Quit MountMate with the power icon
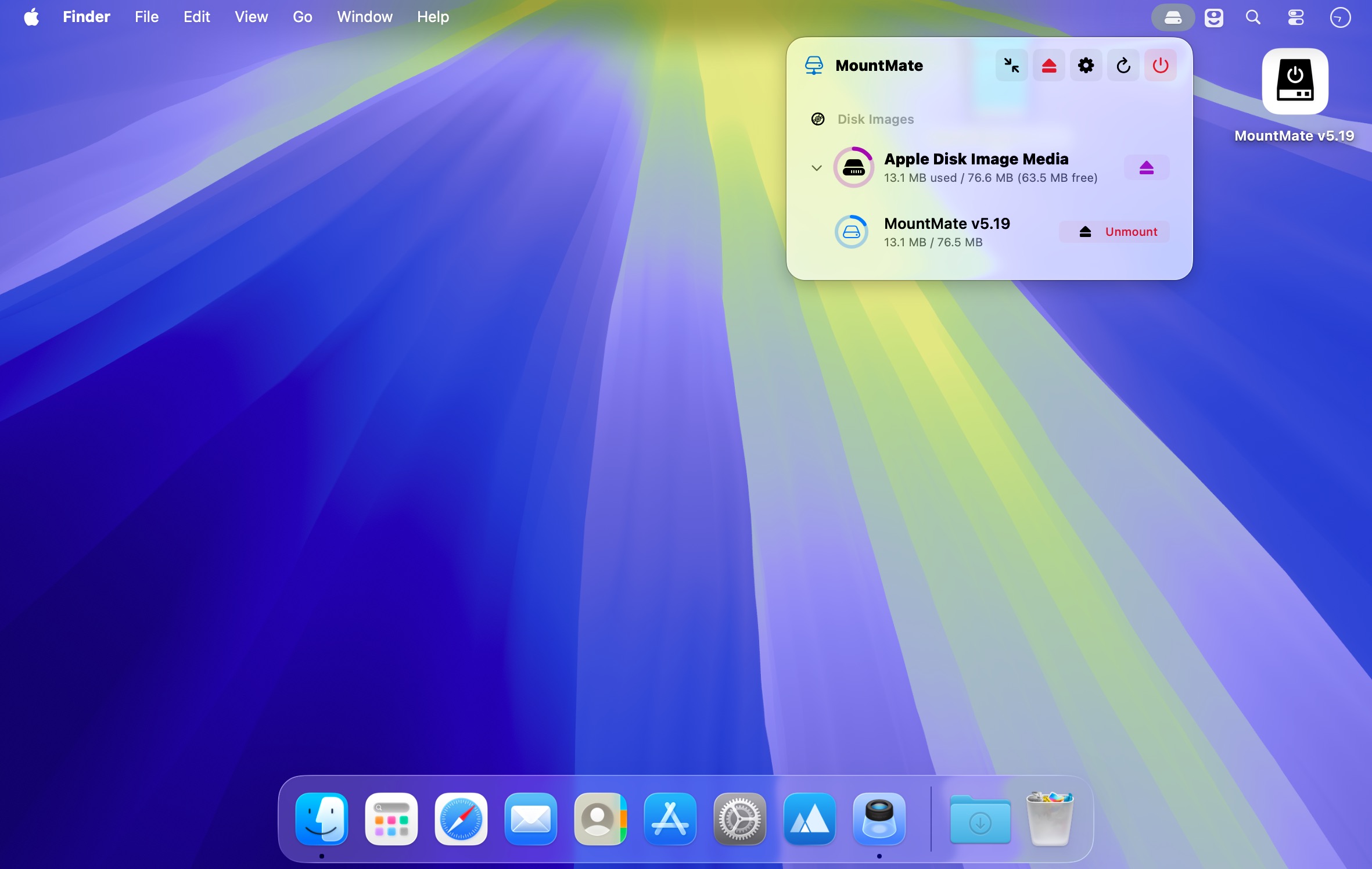The image size is (1372, 869). pyautogui.click(x=1160, y=66)
